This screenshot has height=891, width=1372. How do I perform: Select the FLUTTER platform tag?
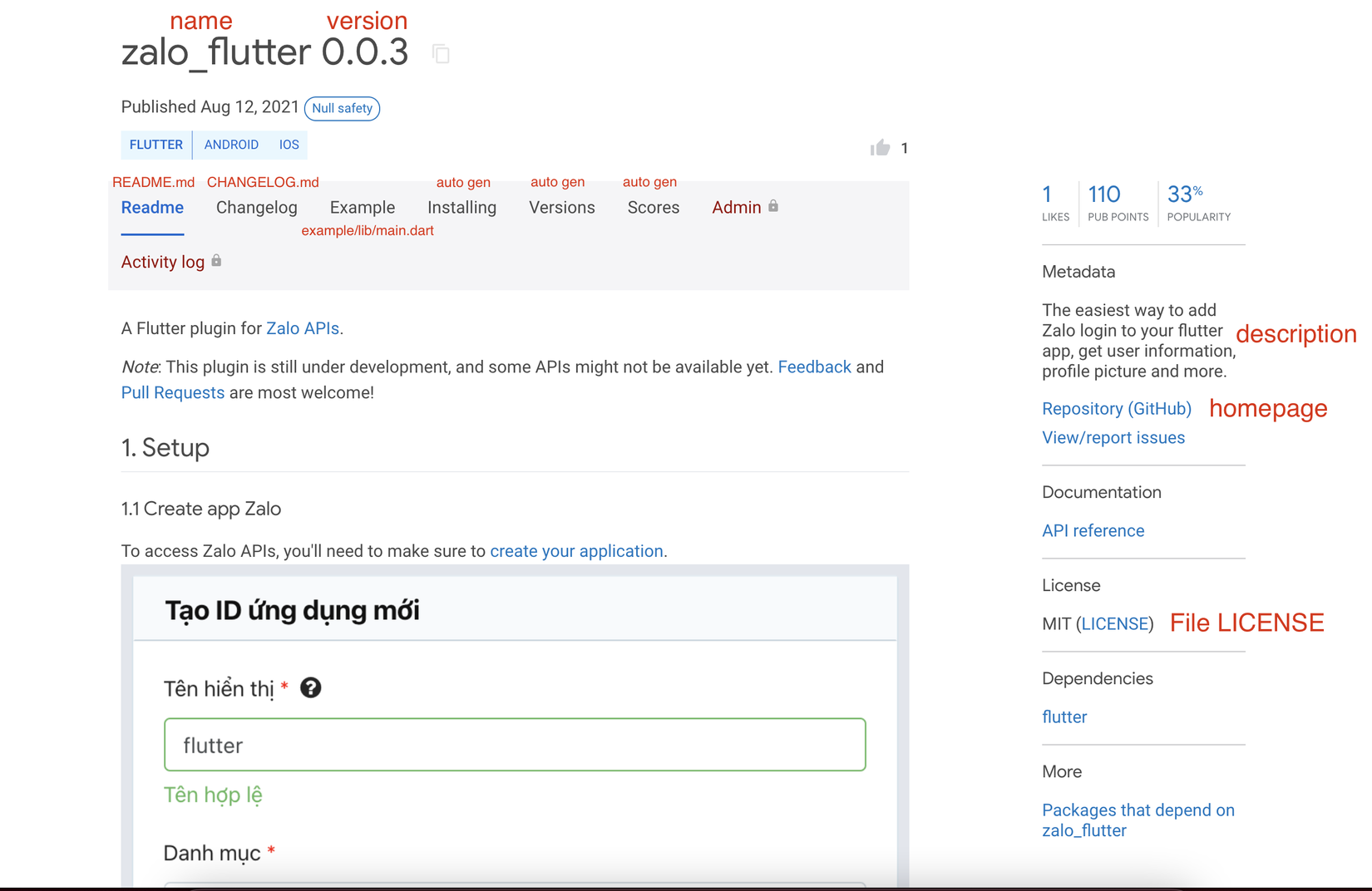[155, 145]
